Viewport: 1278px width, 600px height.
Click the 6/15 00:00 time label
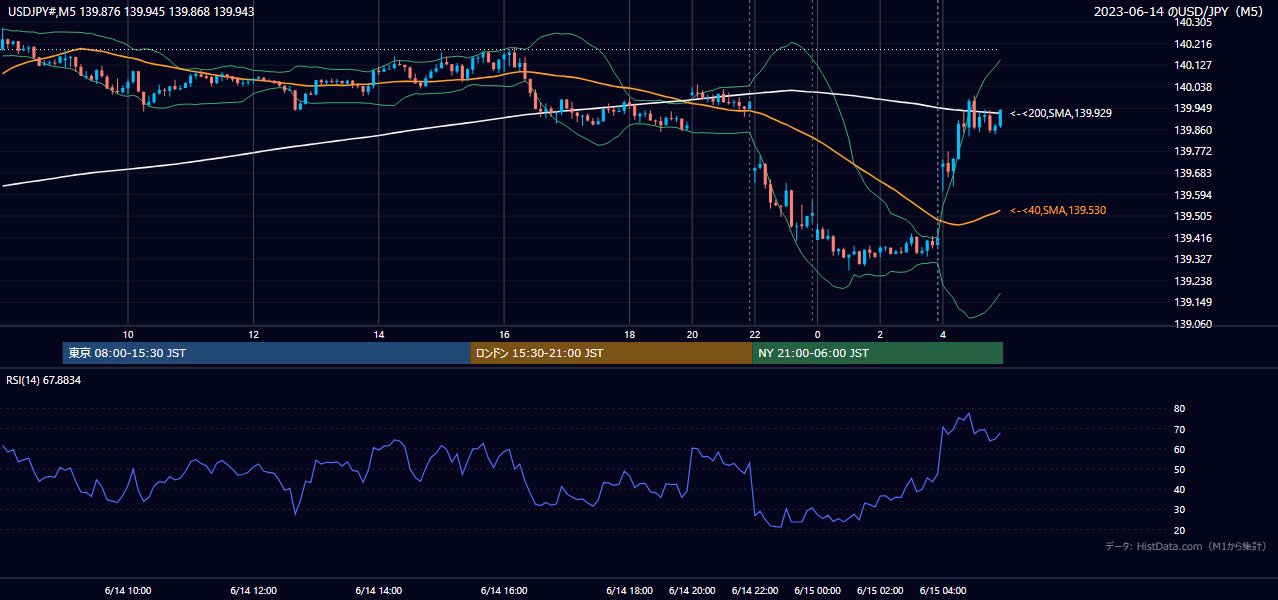tap(817, 590)
